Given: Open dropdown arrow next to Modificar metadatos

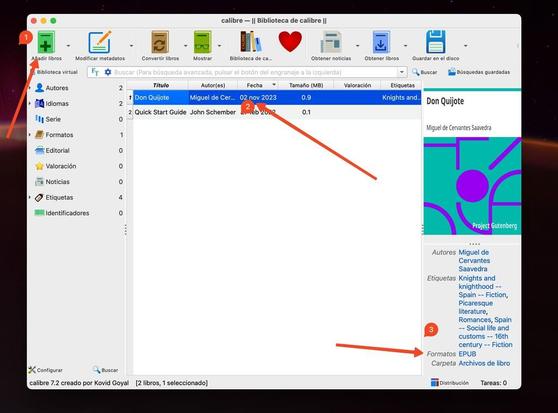Looking at the screenshot, I should coord(131,46).
